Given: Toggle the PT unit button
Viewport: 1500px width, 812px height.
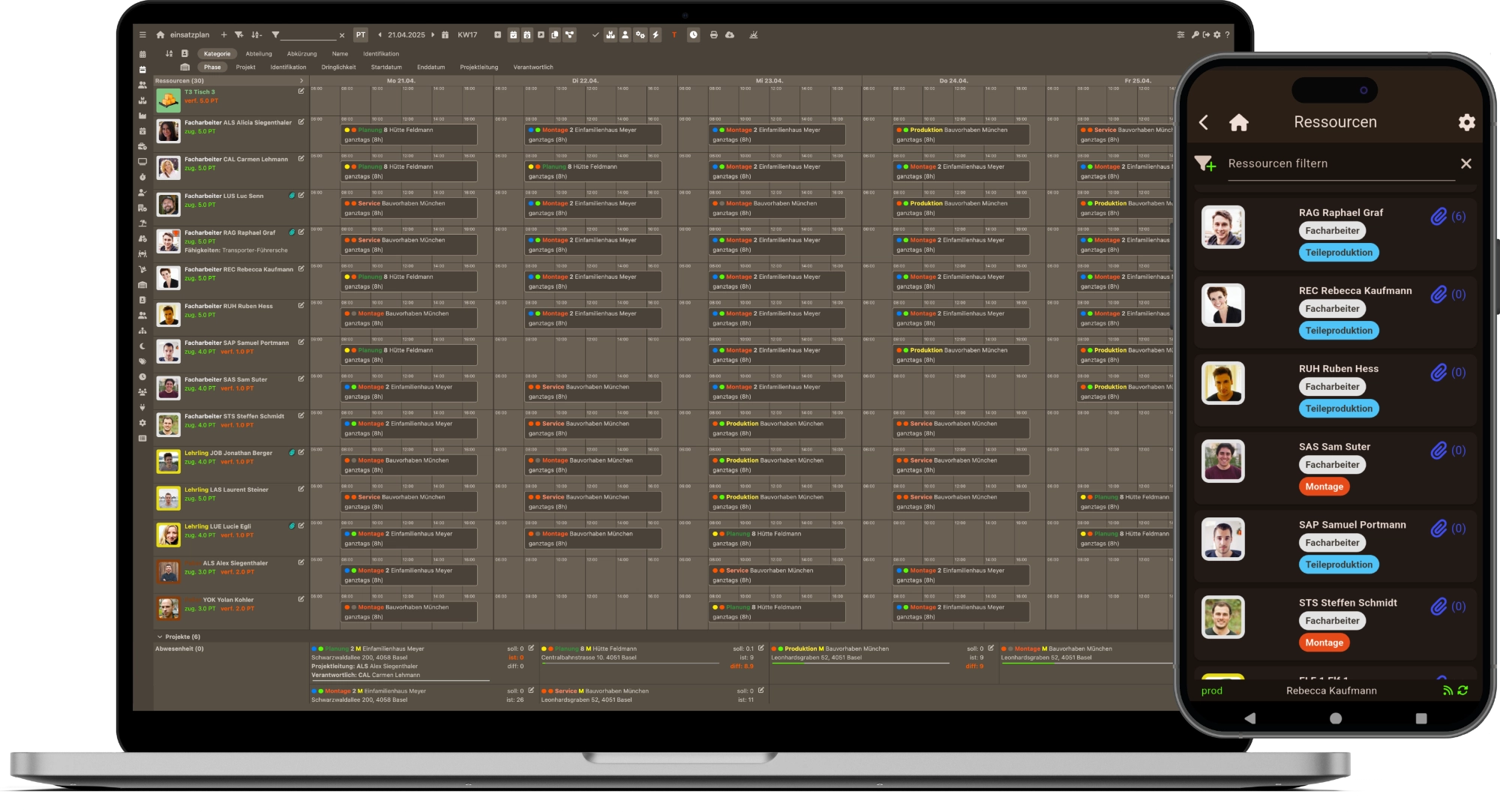Looking at the screenshot, I should click(x=361, y=35).
